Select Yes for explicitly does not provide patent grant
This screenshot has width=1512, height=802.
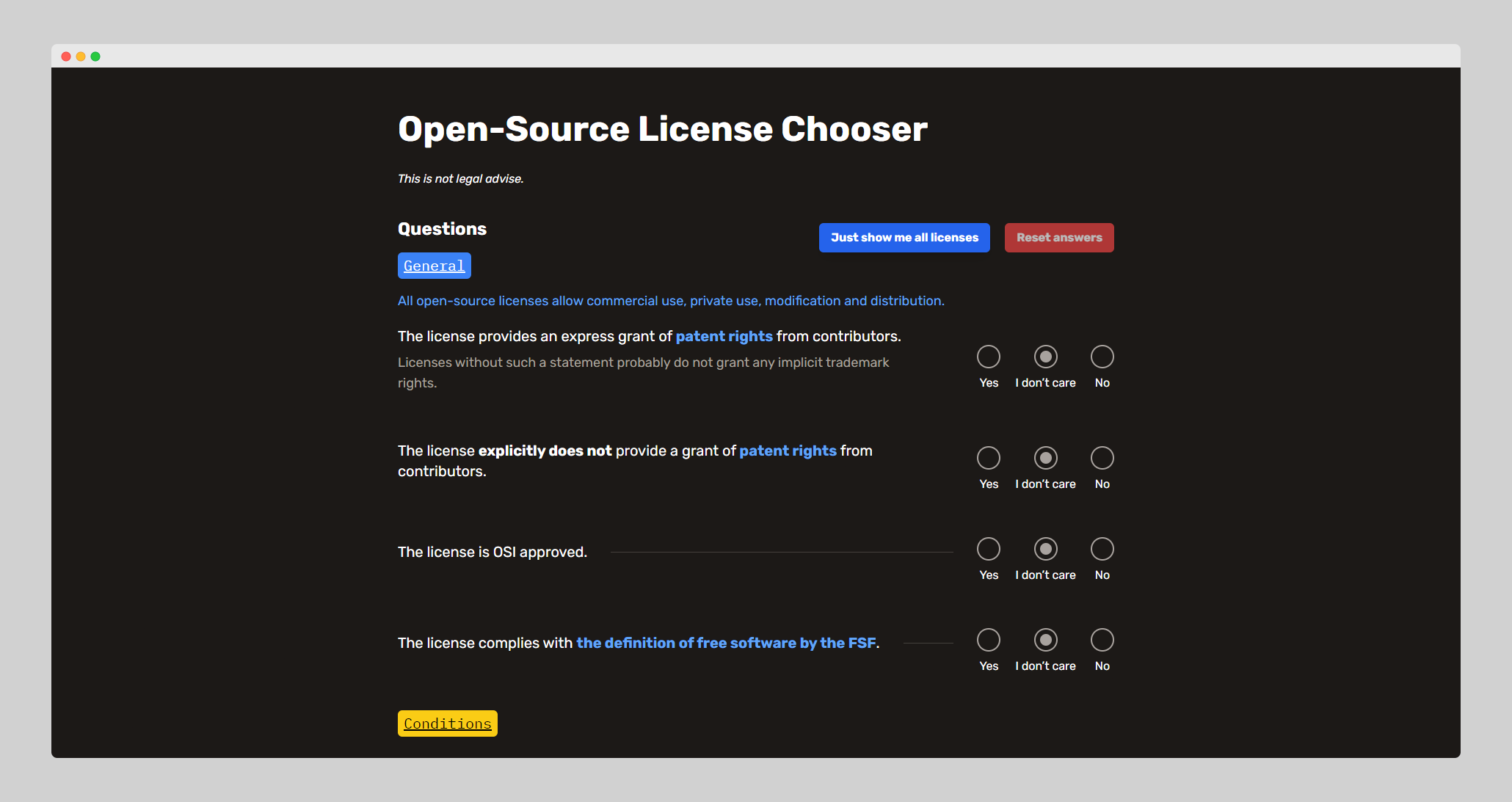click(989, 458)
